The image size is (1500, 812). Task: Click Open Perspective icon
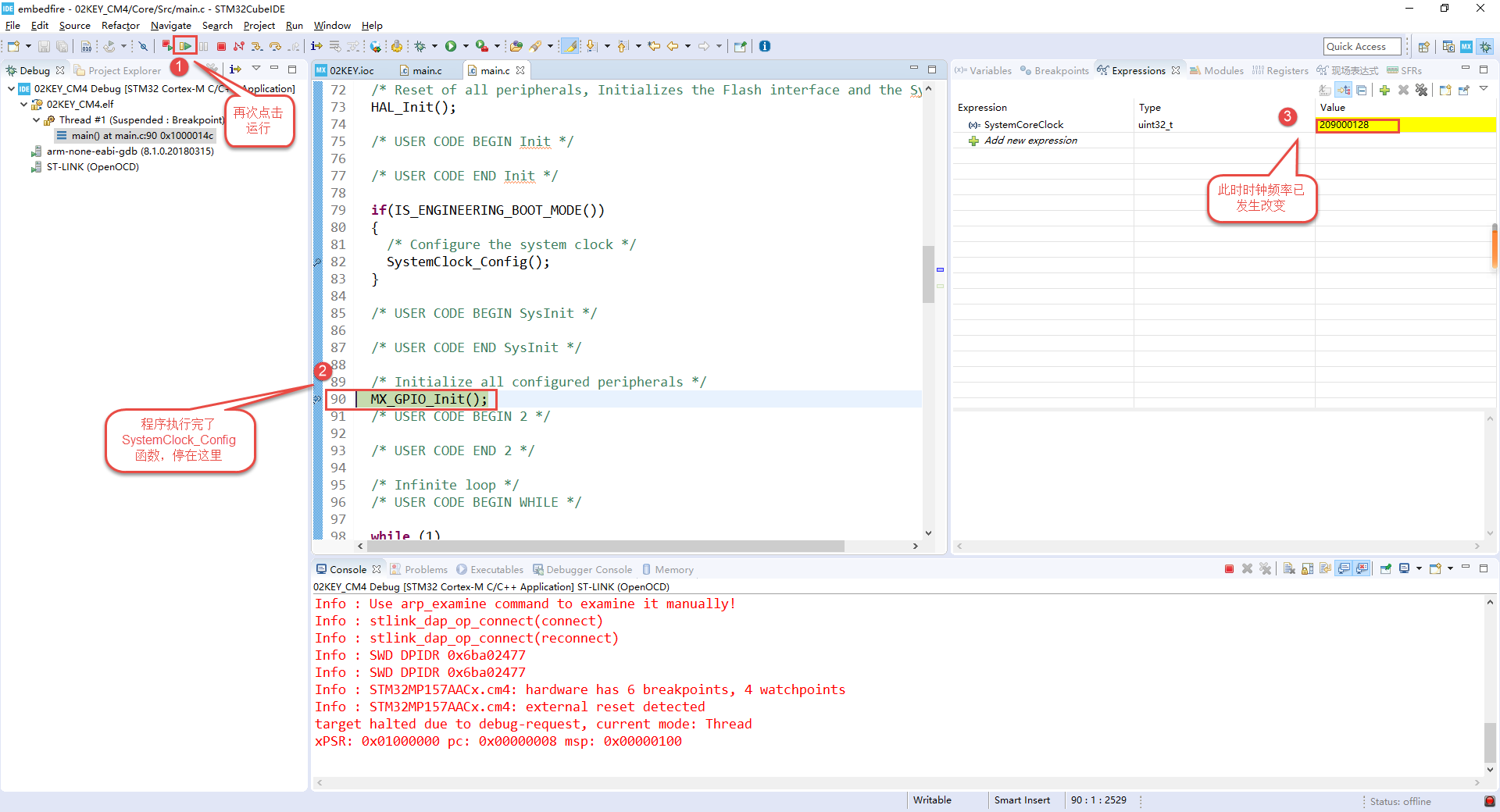click(1423, 47)
